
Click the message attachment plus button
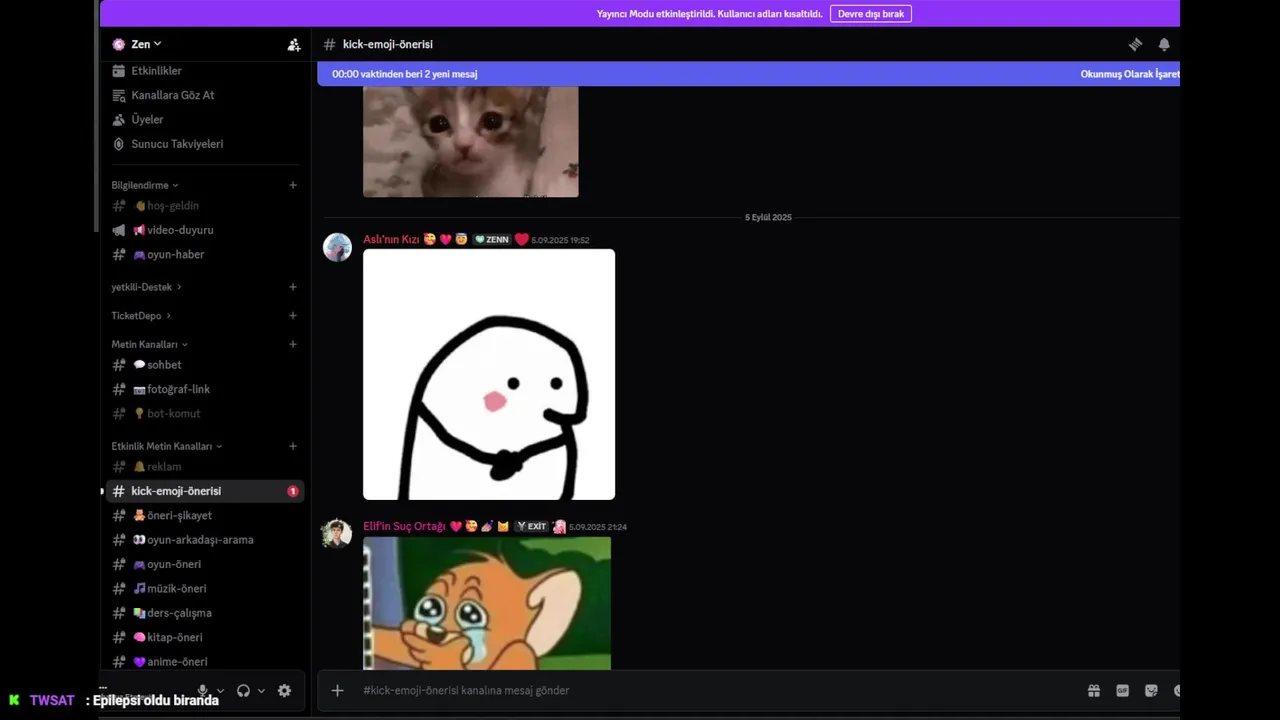pyautogui.click(x=337, y=691)
